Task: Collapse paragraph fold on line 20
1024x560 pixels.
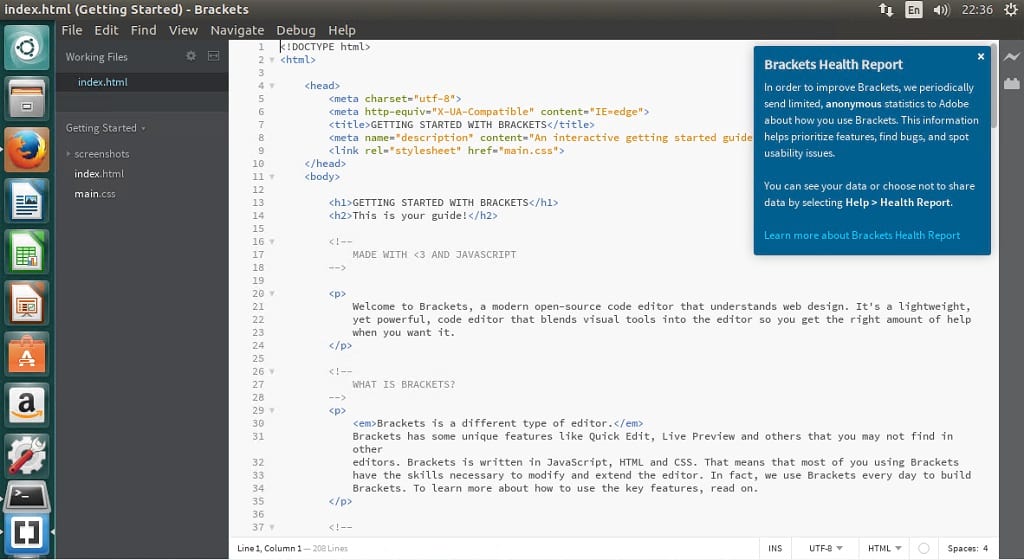Action: pos(272,294)
